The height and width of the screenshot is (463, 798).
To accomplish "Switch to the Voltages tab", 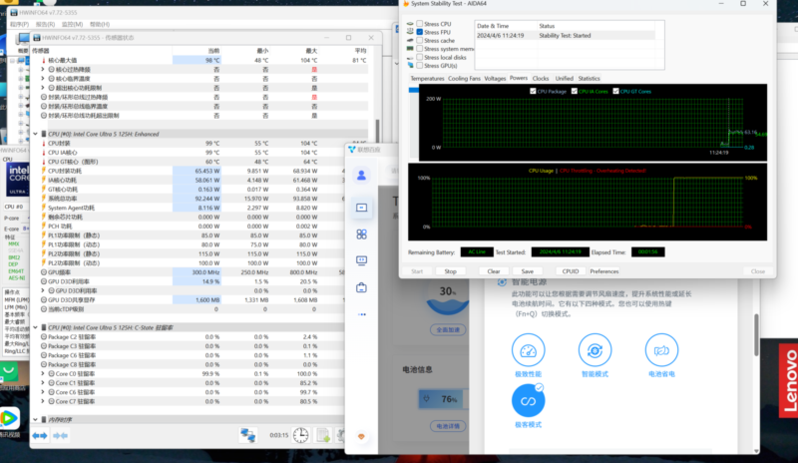I will pos(495,78).
